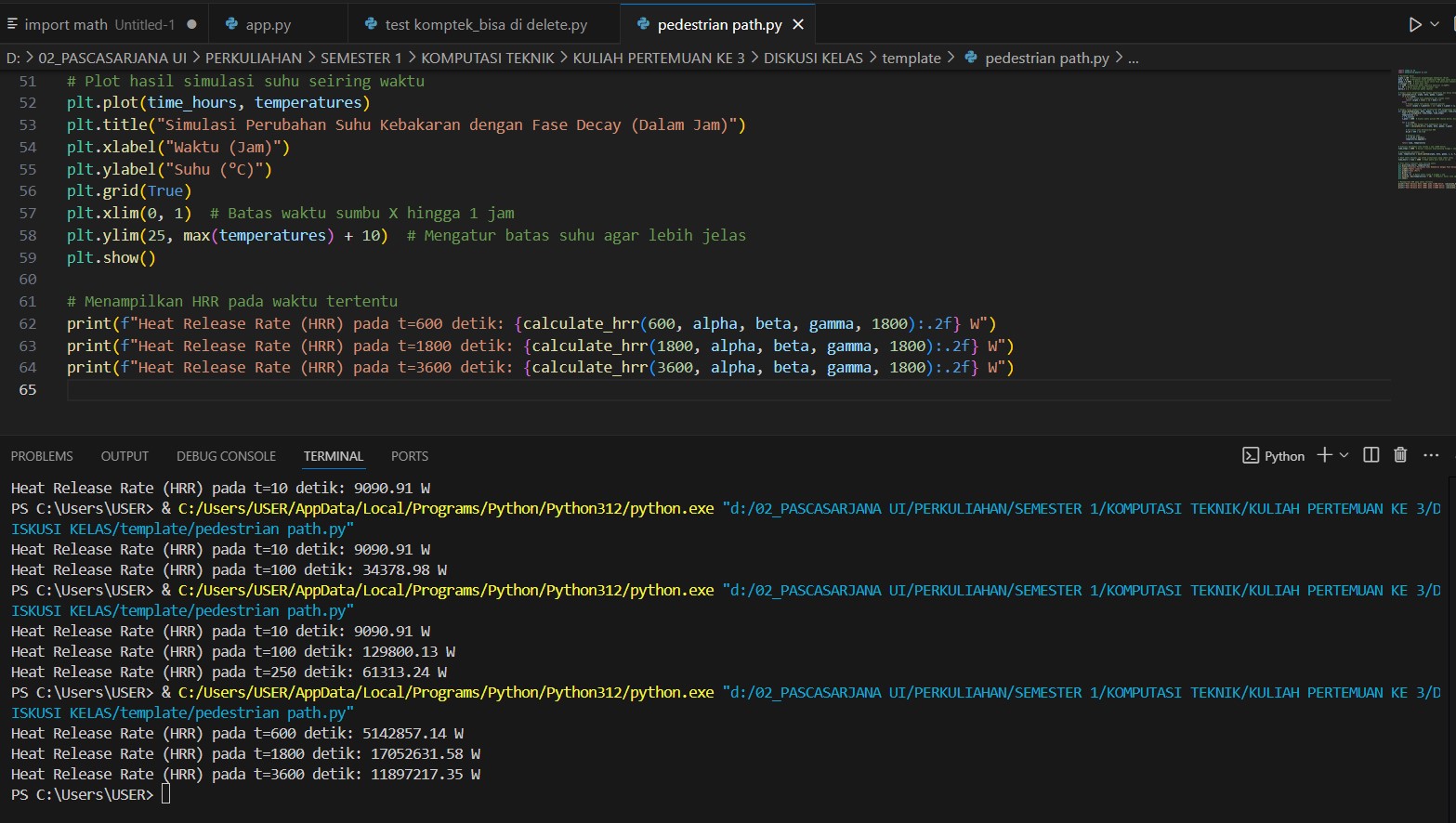The height and width of the screenshot is (823, 1456).
Task: Open the test komptek_bisa di delete.py tab
Action: pos(486,25)
